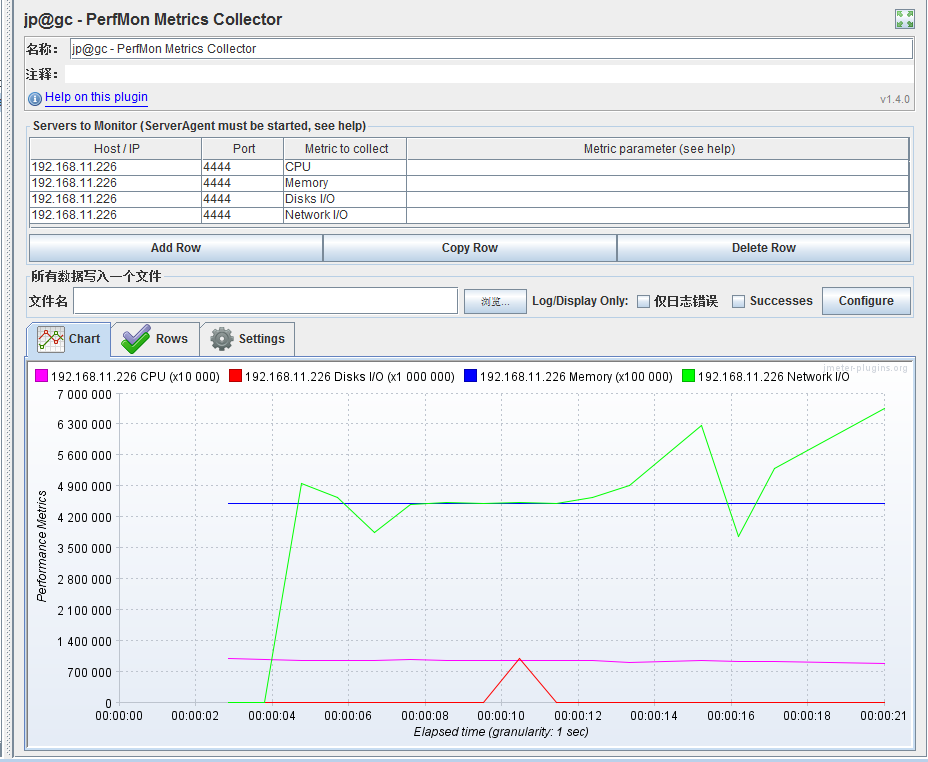Focus the 名称 name input field

491,49
